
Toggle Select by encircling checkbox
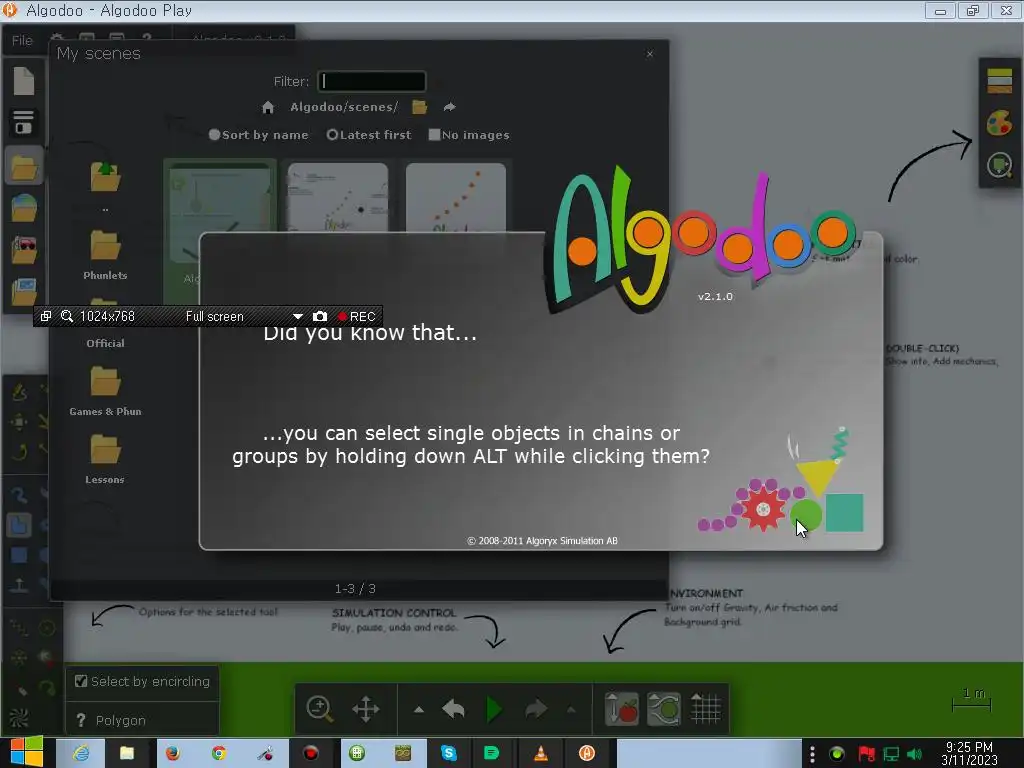coord(81,681)
